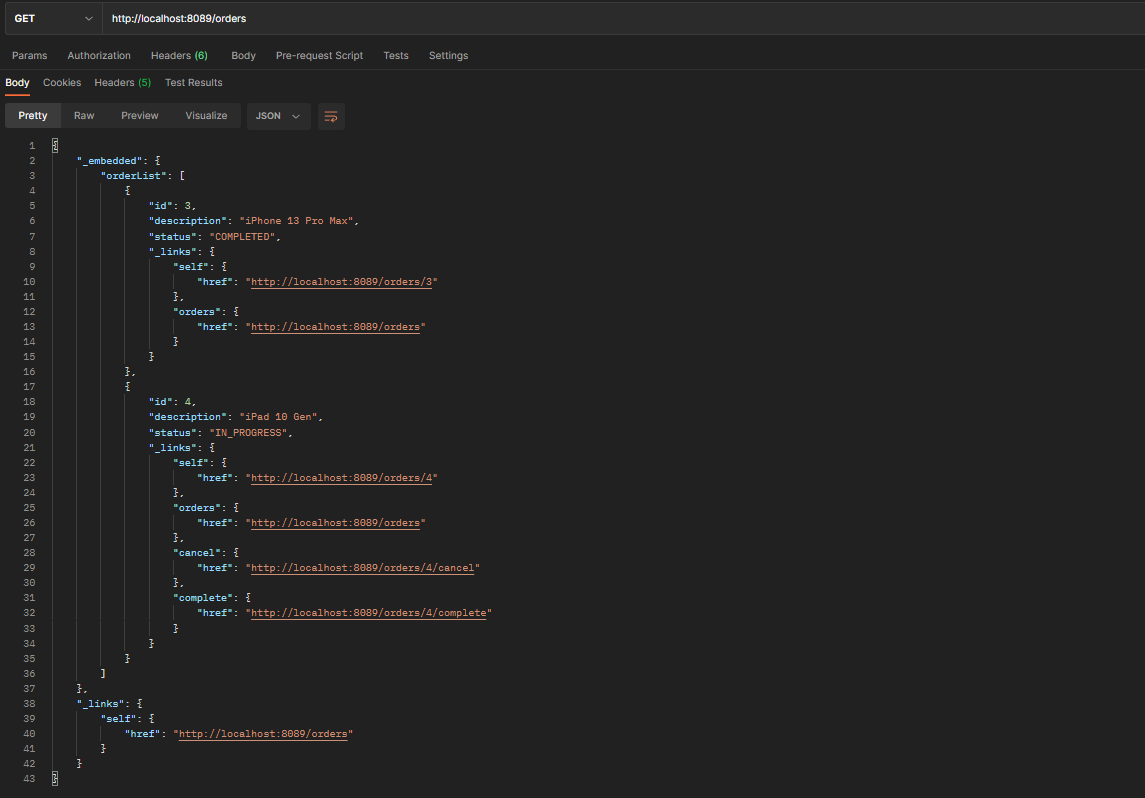Image resolution: width=1145 pixels, height=798 pixels.
Task: Click the "orderList" key text
Action: click(x=134, y=176)
